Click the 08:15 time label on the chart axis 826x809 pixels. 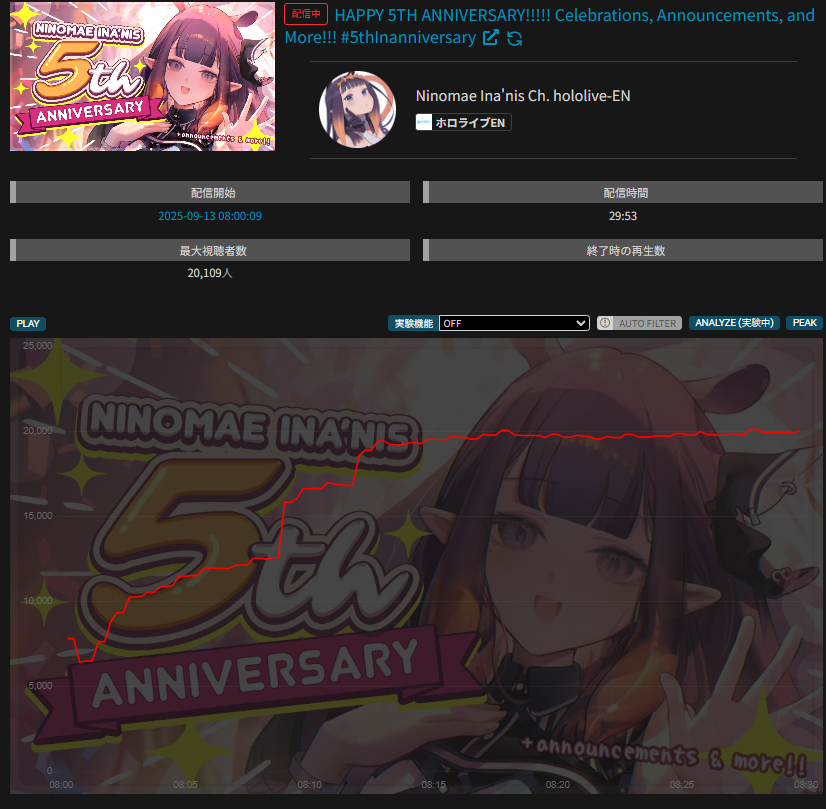(x=434, y=785)
